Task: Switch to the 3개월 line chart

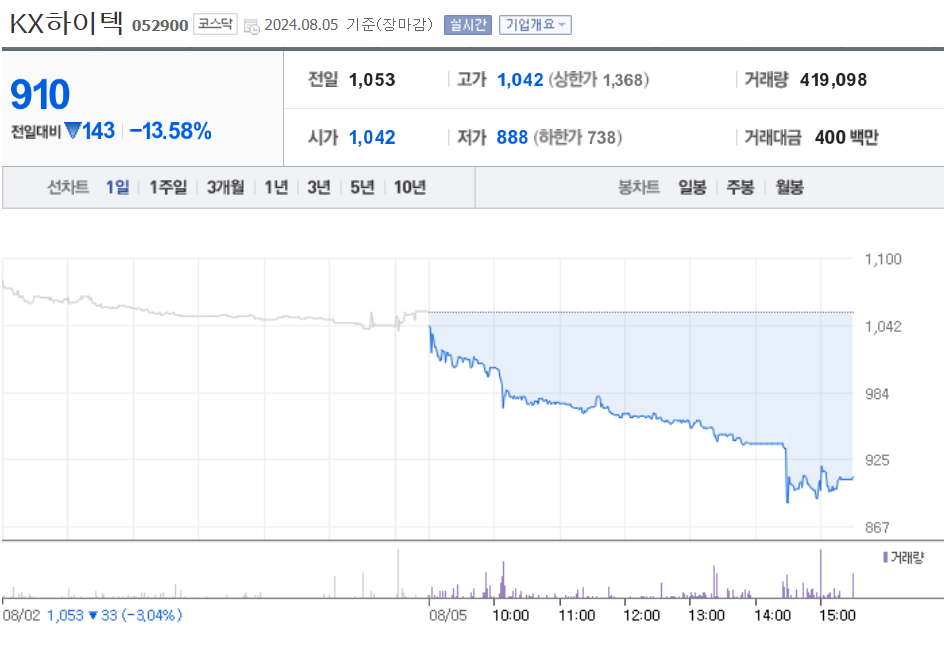Action: 226,187
